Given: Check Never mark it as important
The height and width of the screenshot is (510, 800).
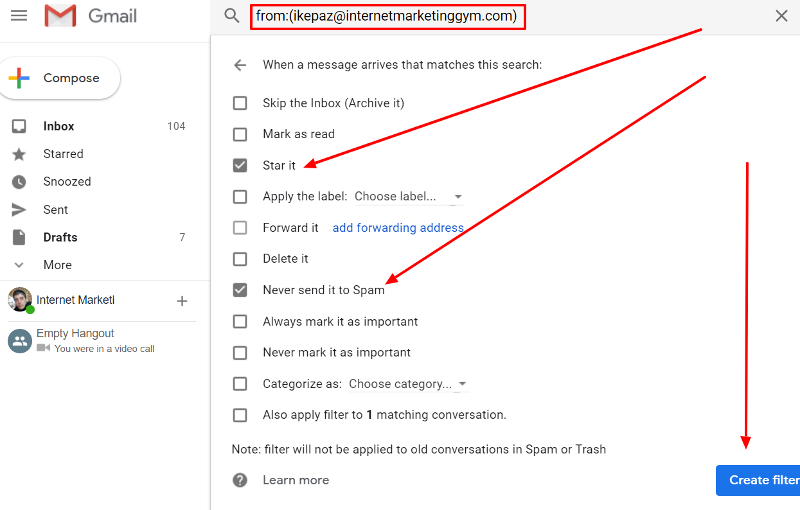Looking at the screenshot, I should 240,352.
